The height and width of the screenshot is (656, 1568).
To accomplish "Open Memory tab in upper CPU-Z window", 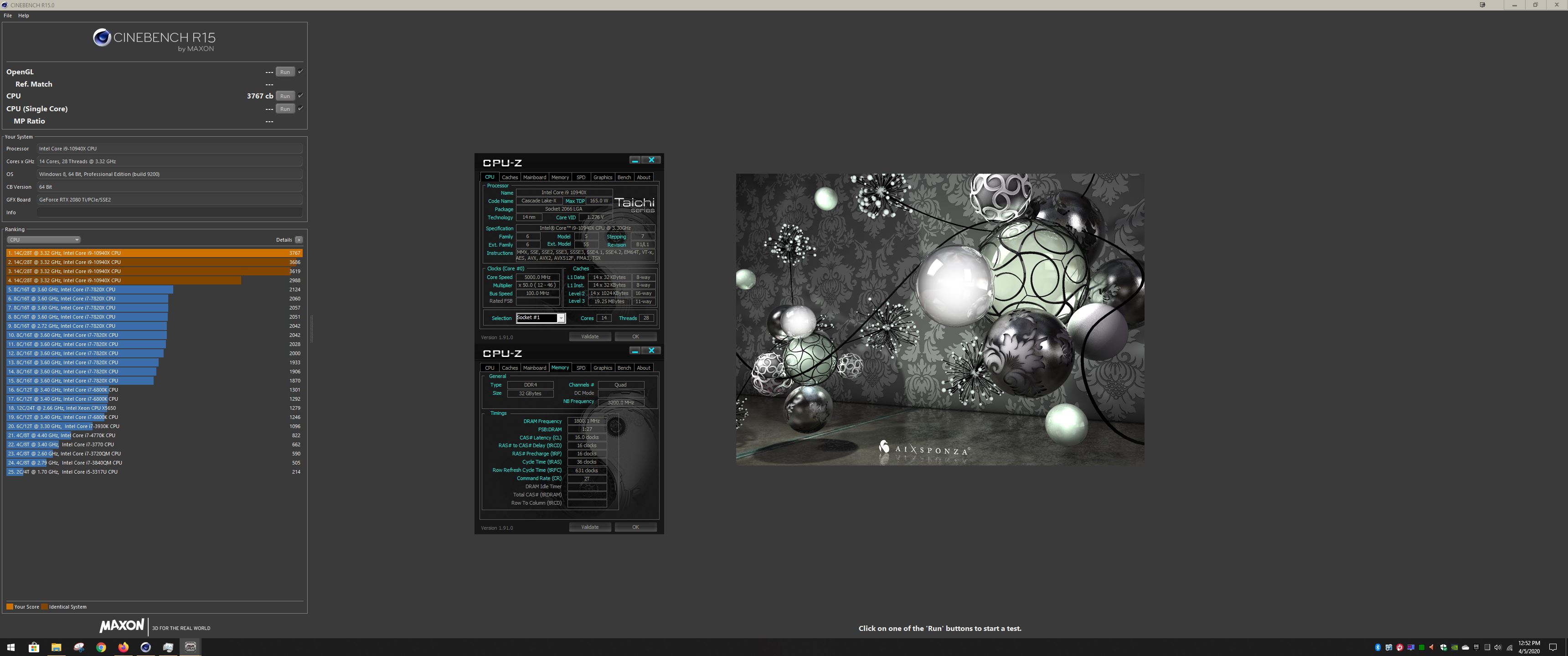I will 560,177.
